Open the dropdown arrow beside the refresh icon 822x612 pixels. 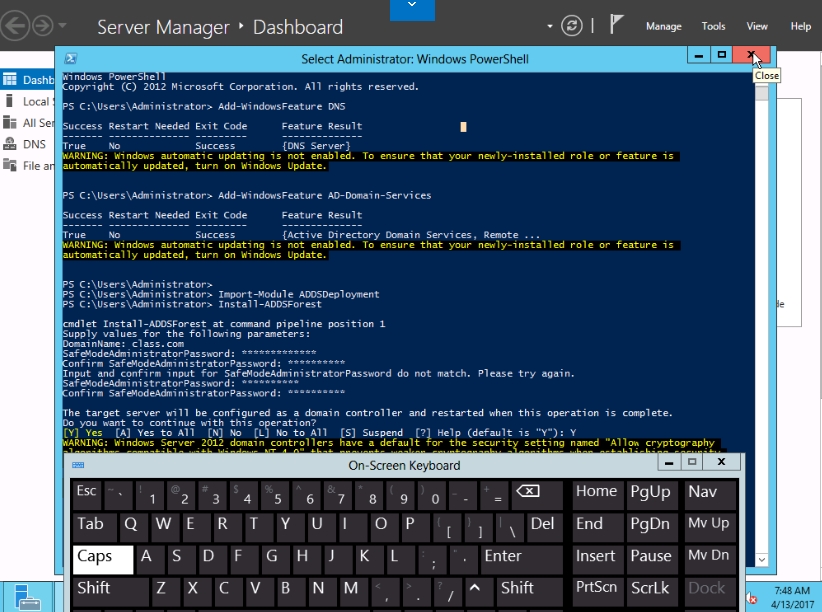tap(548, 26)
